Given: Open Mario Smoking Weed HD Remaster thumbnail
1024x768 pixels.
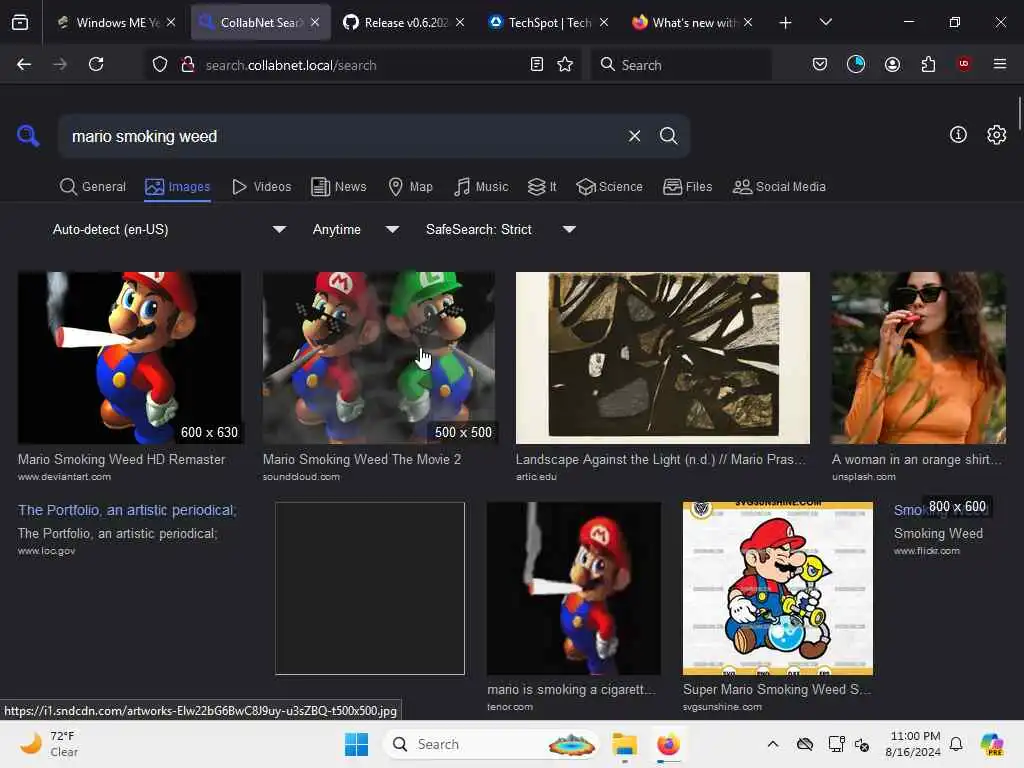Looking at the screenshot, I should pyautogui.click(x=129, y=358).
